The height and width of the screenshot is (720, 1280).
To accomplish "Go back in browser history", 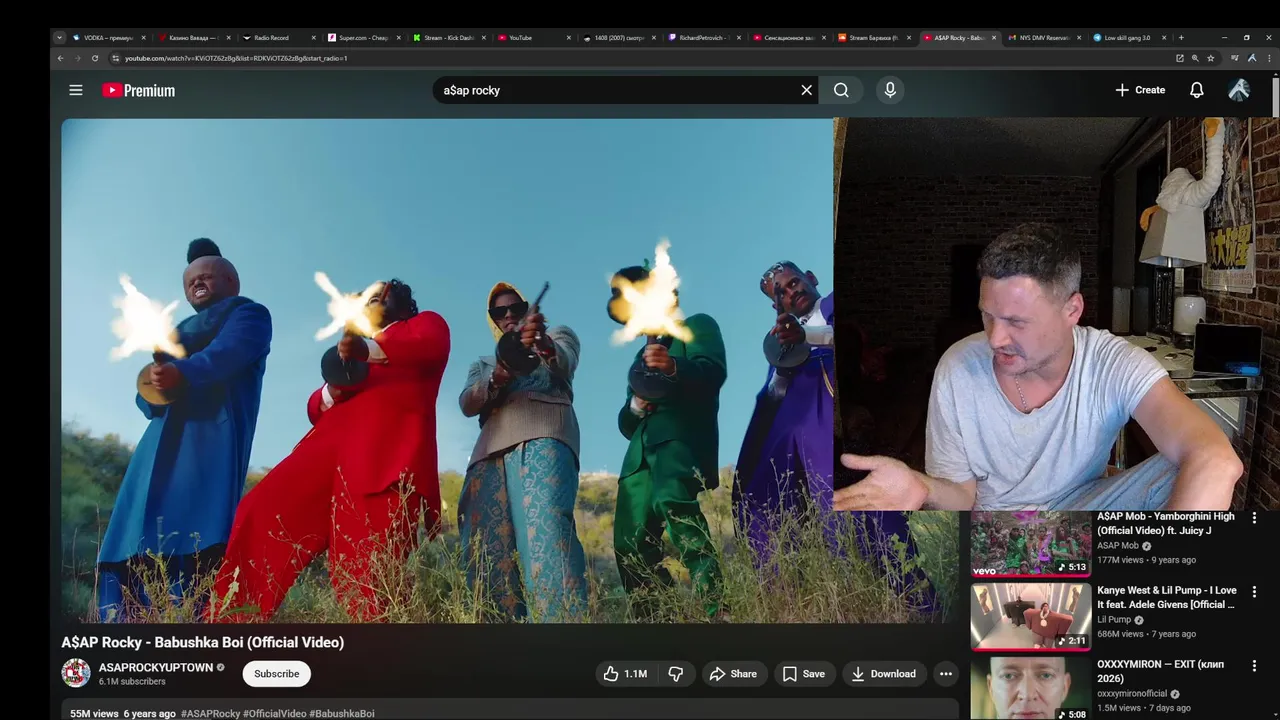I will pos(60,58).
